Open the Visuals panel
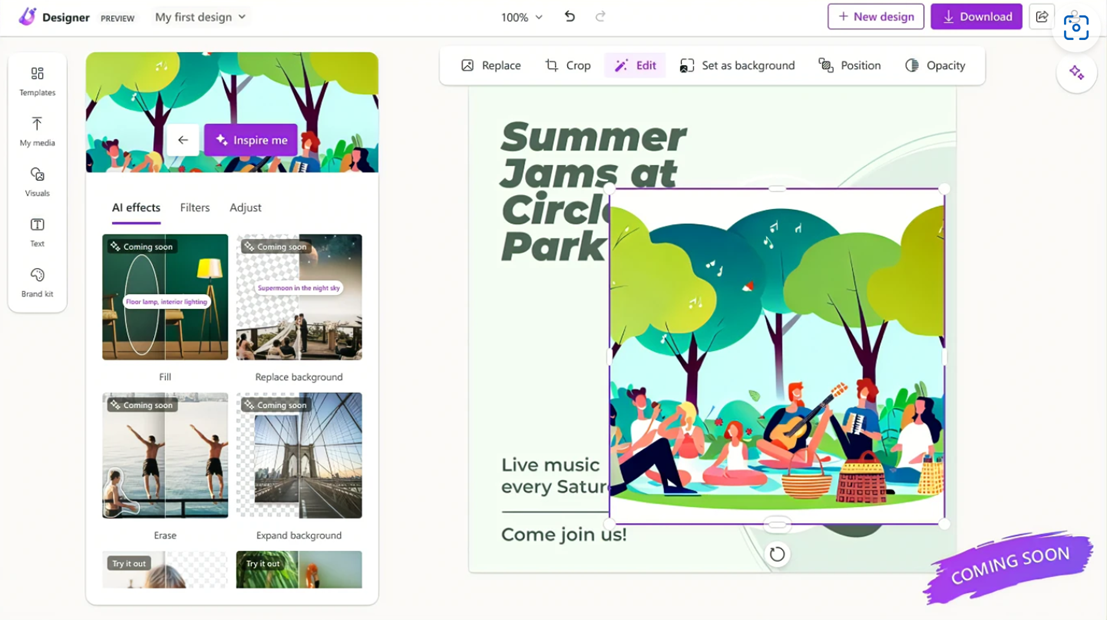 (x=37, y=181)
